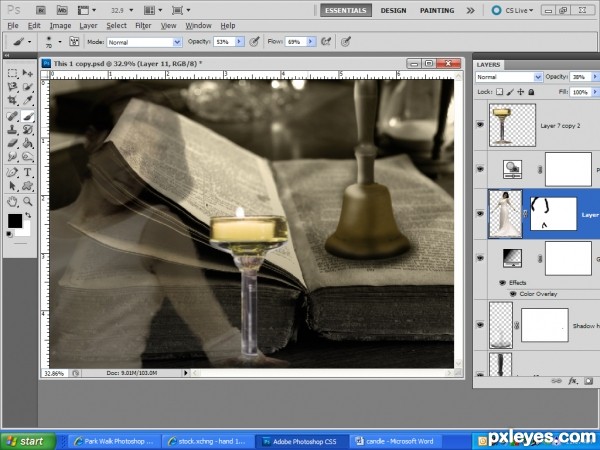
Task: Select the Pen tool
Action: click(12, 172)
